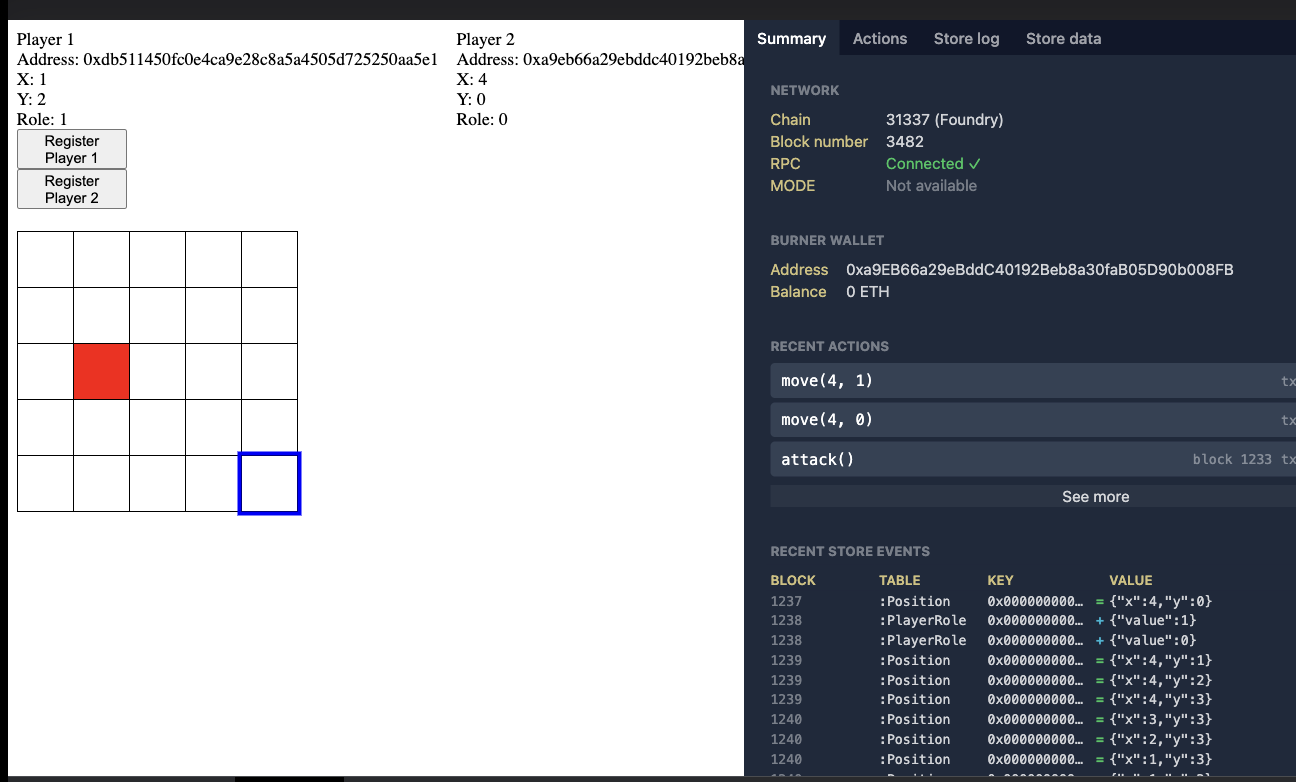
Task: Click the BLOCK column header
Action: click(x=793, y=580)
